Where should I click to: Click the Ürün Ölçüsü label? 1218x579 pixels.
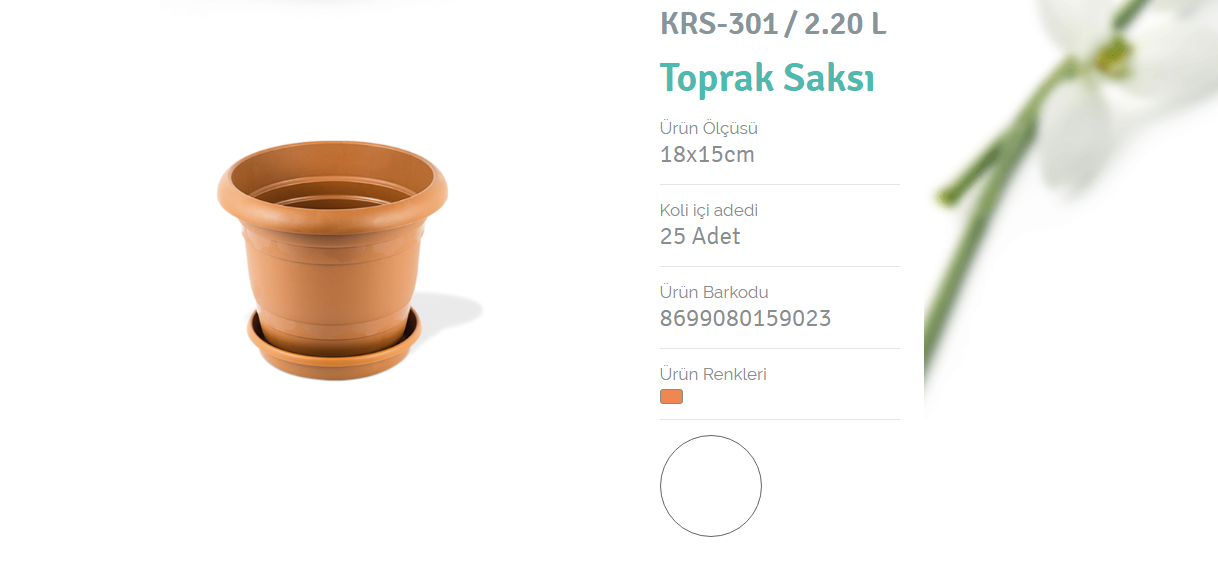point(709,128)
